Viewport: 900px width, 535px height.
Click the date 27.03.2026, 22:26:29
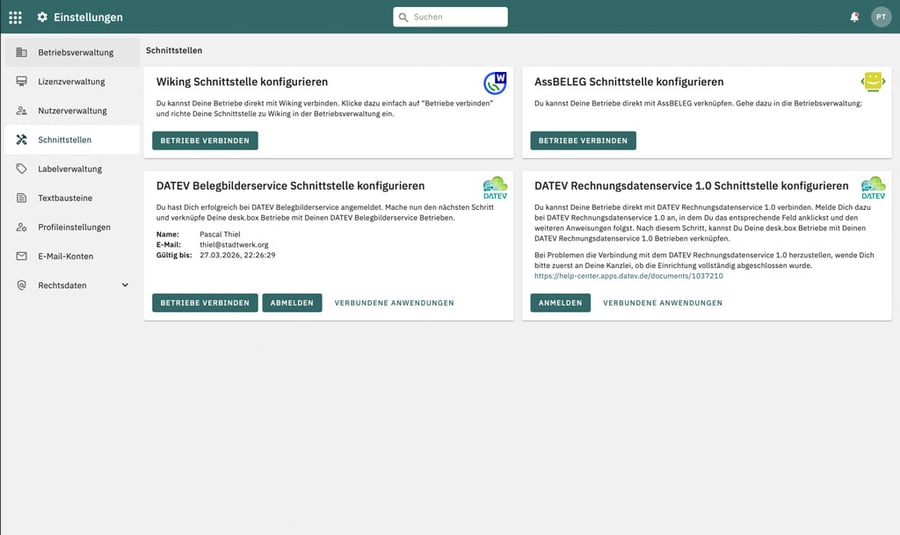238,255
